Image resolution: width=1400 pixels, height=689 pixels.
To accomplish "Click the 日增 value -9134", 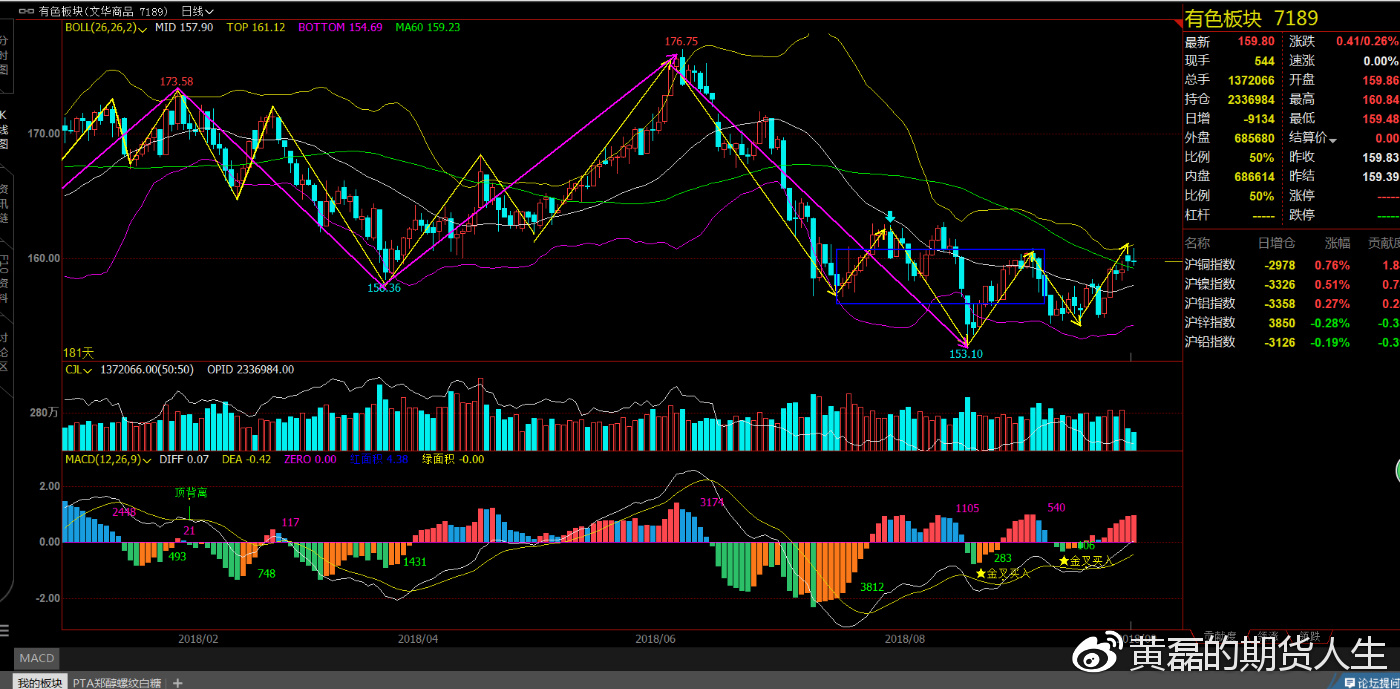I will pos(1258,119).
